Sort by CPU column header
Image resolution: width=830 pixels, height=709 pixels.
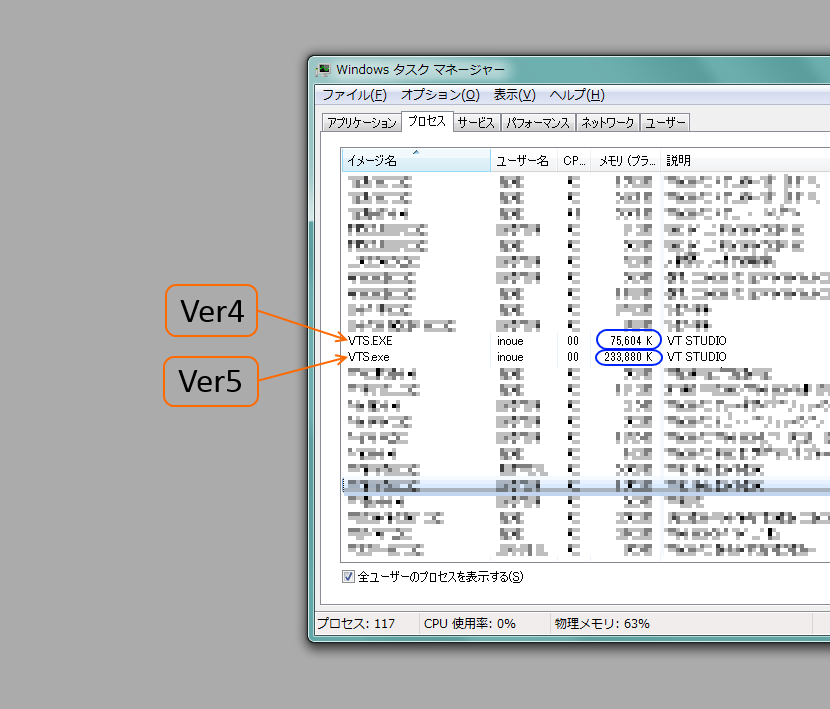[574, 161]
